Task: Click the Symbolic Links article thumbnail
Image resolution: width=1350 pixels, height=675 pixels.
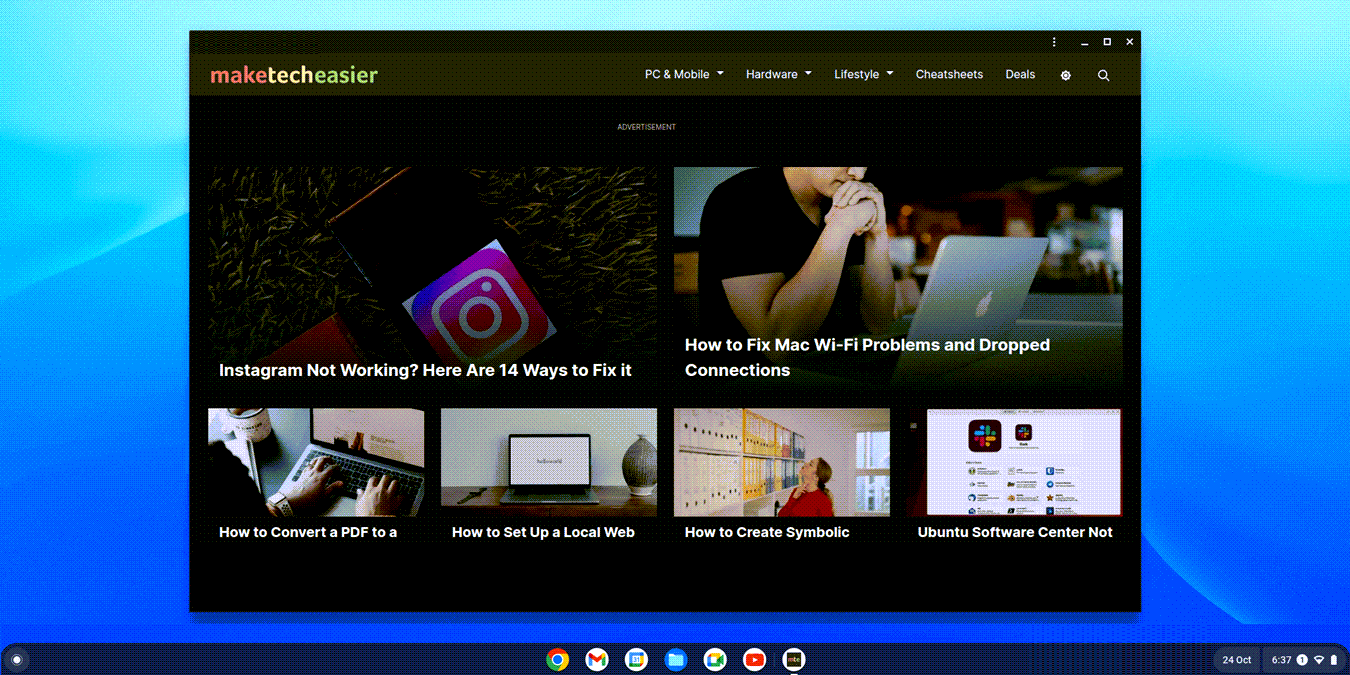Action: pyautogui.click(x=781, y=461)
